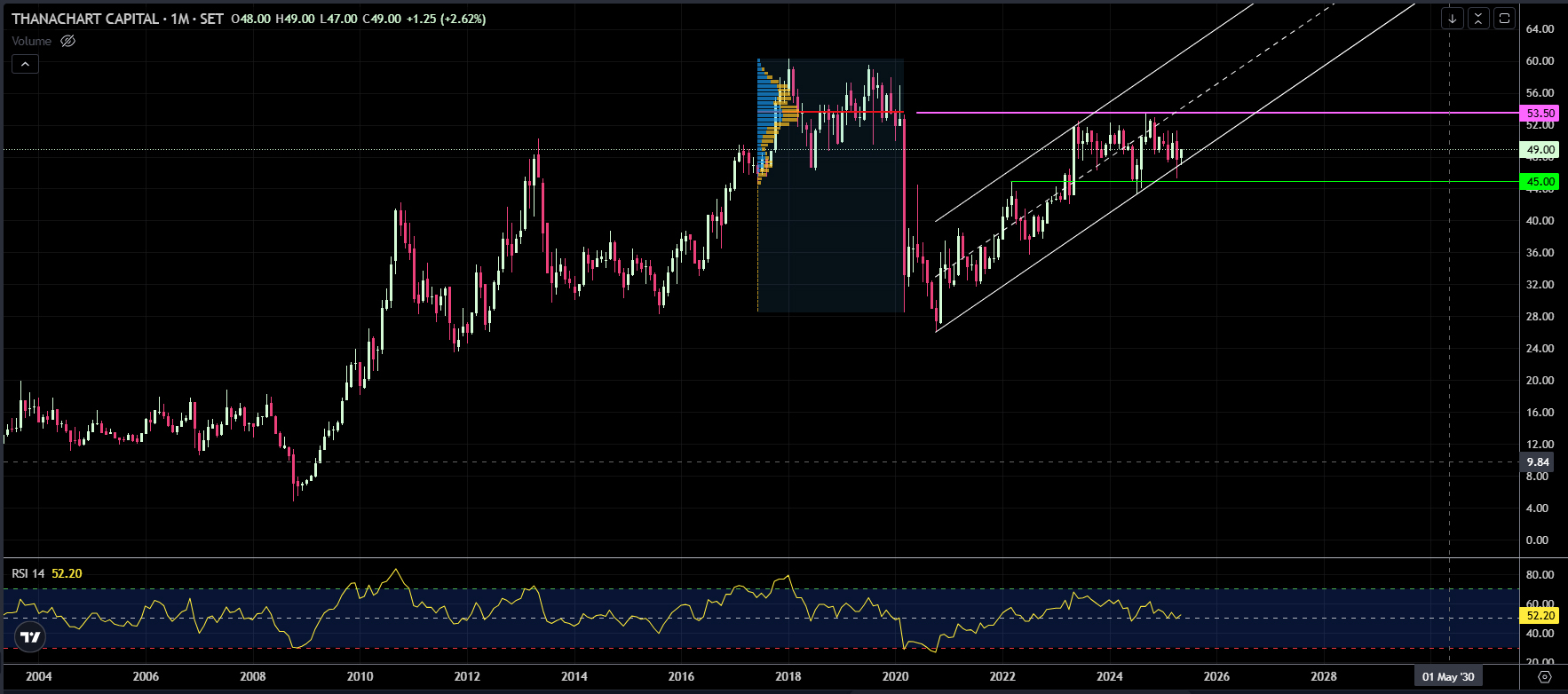Click the 60.00 price axis value

pos(1540,60)
